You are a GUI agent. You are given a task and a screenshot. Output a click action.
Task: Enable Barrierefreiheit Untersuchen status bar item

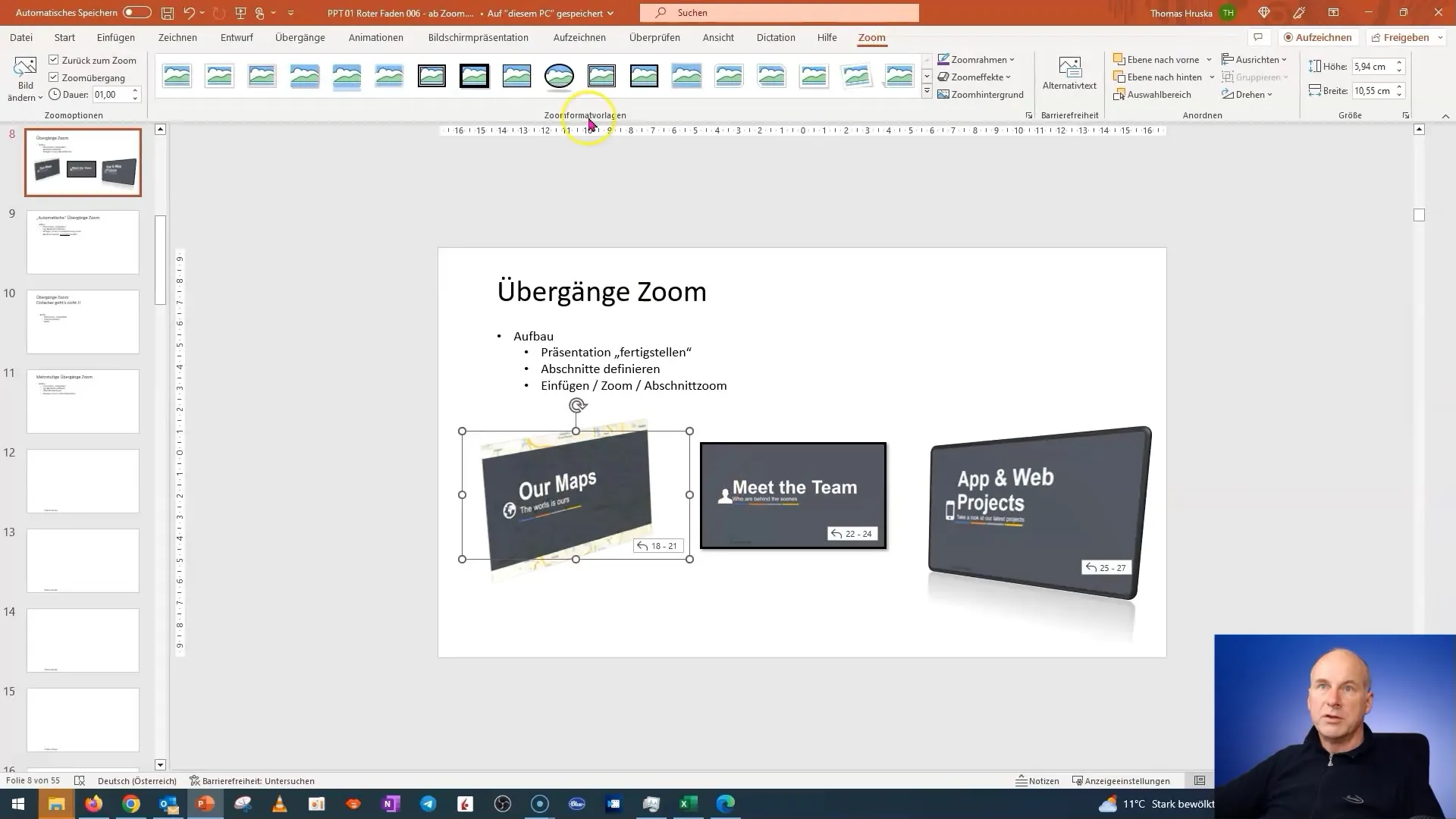252,781
